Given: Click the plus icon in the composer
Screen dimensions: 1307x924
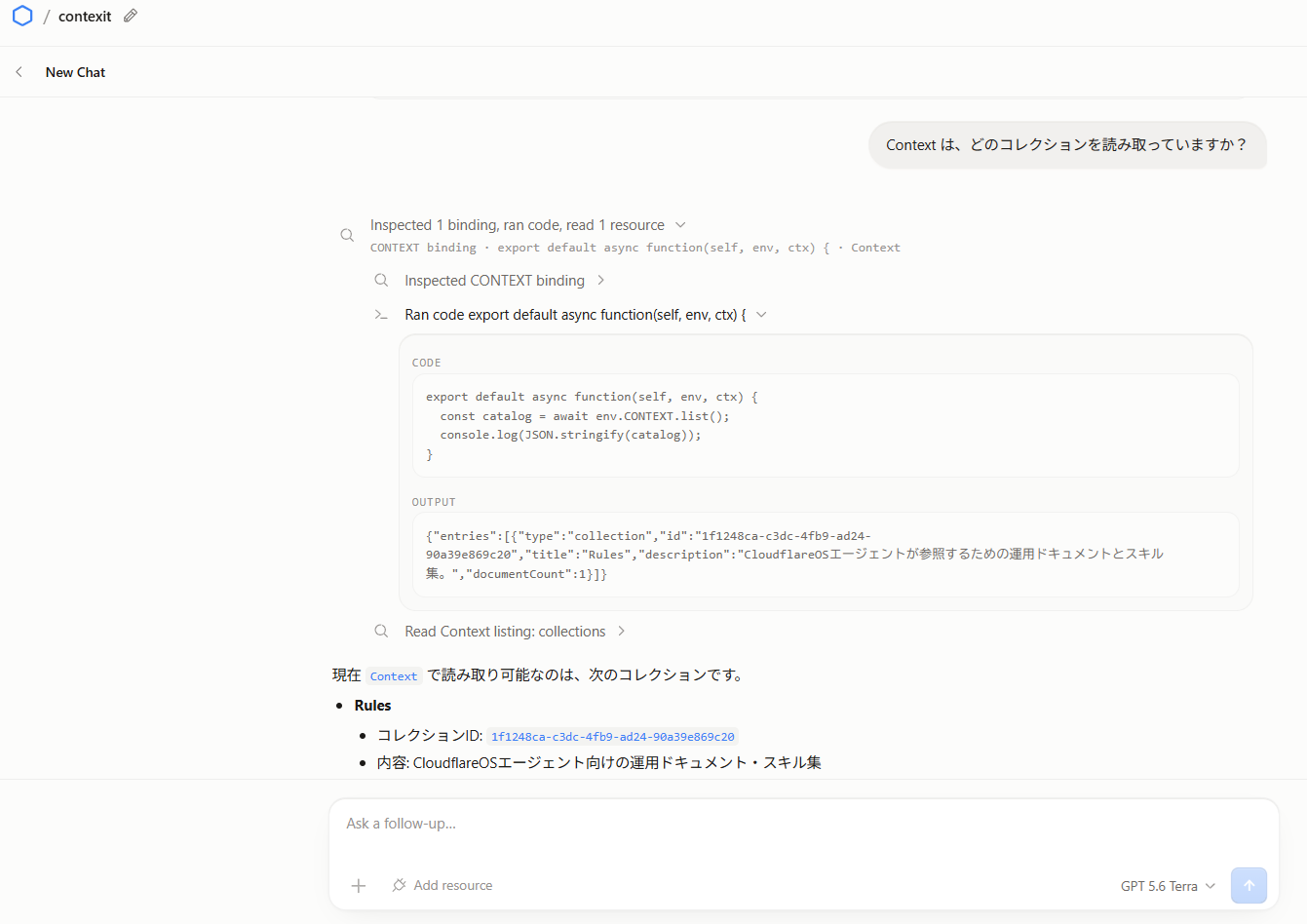Looking at the screenshot, I should point(359,886).
